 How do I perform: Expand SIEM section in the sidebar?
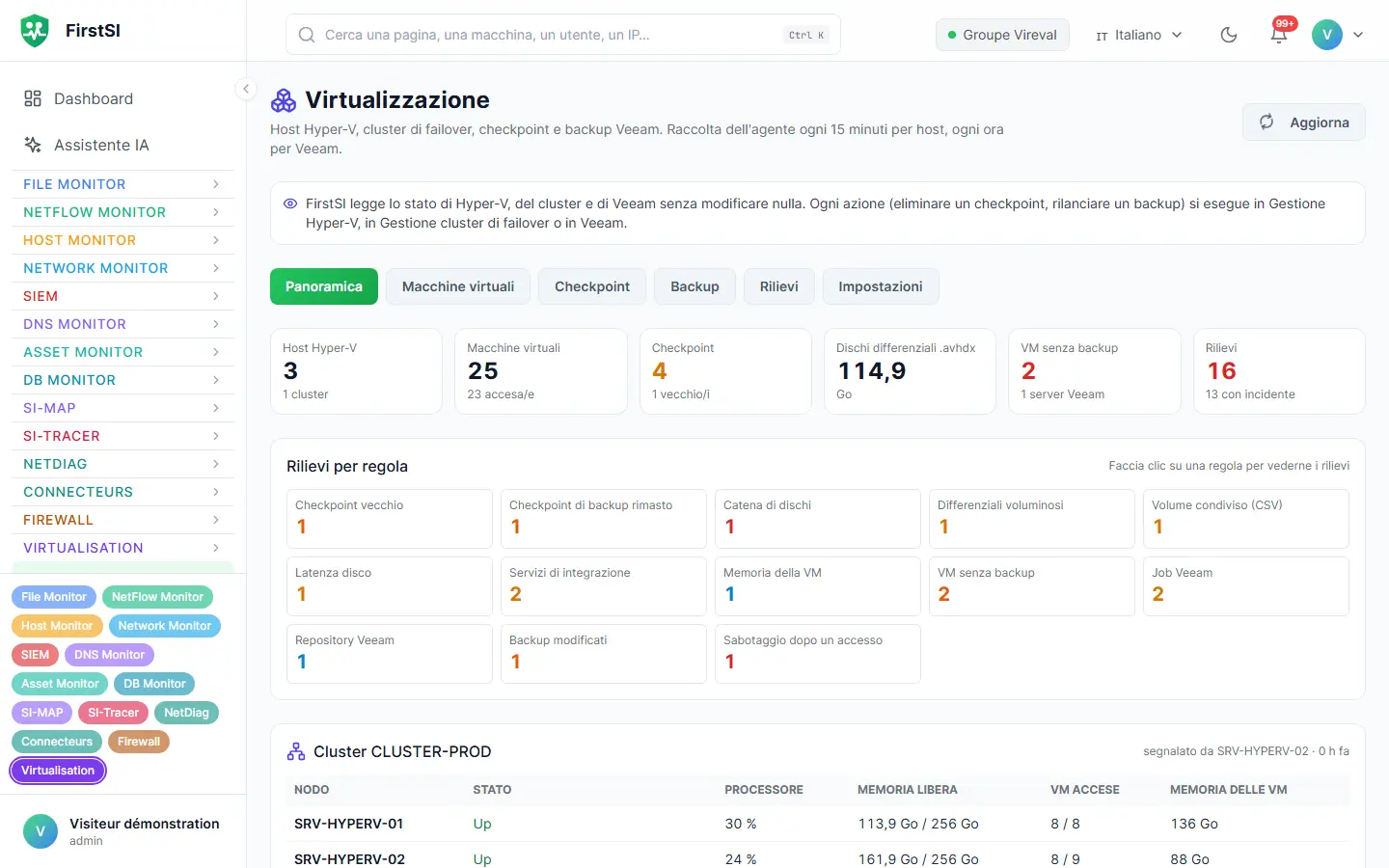pos(123,296)
